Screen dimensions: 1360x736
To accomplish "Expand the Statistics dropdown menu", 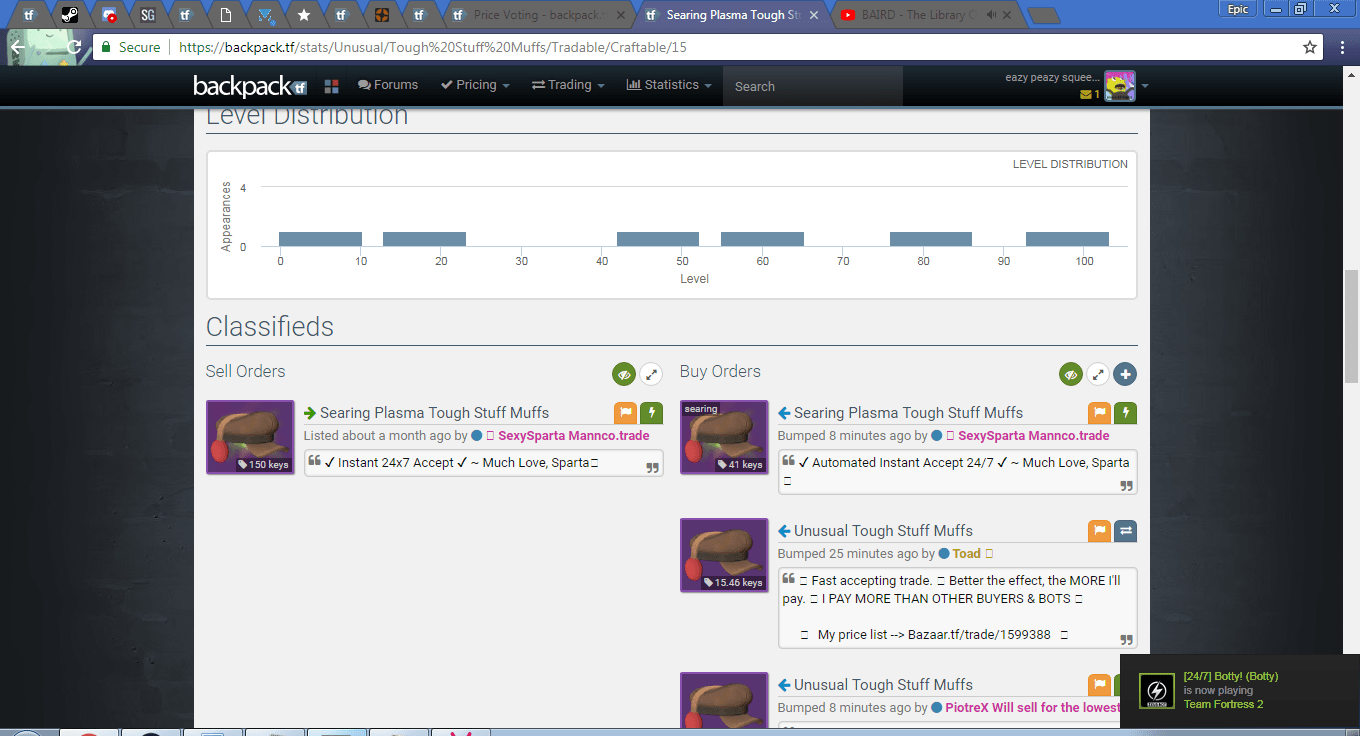I will click(669, 85).
